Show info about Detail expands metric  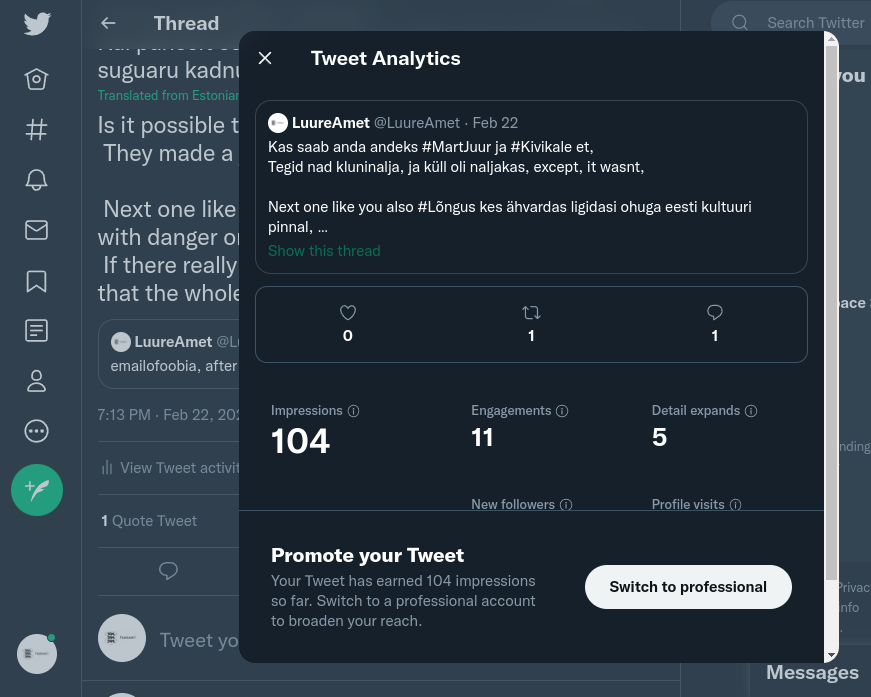click(750, 411)
